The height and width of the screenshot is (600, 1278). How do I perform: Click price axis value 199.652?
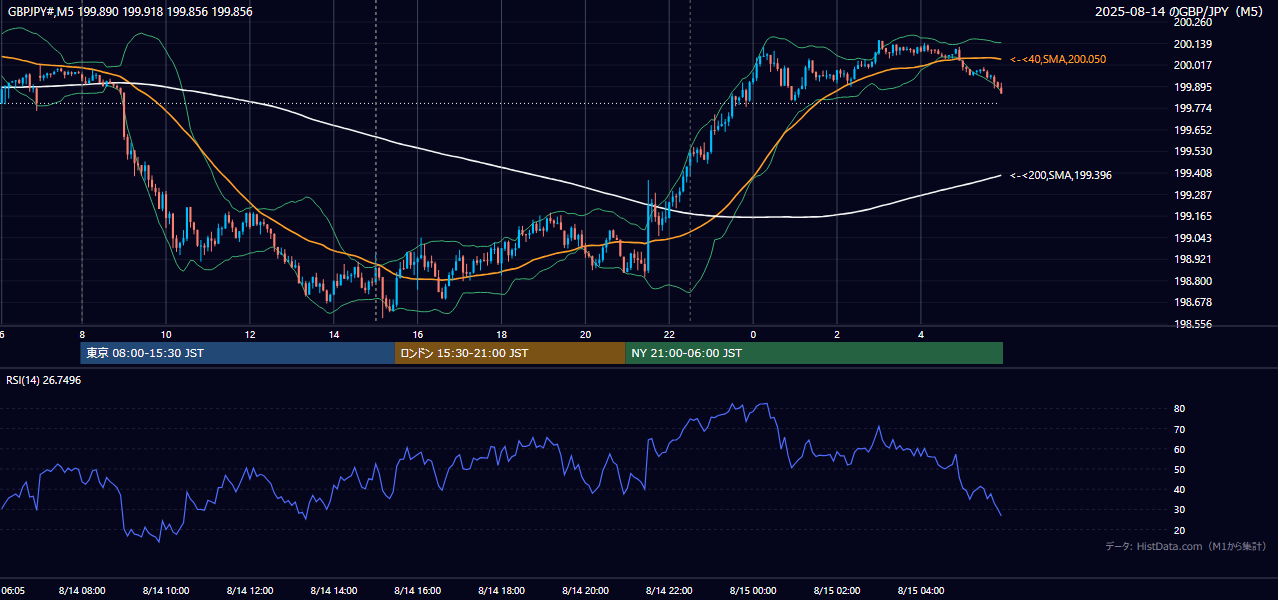pos(1193,130)
